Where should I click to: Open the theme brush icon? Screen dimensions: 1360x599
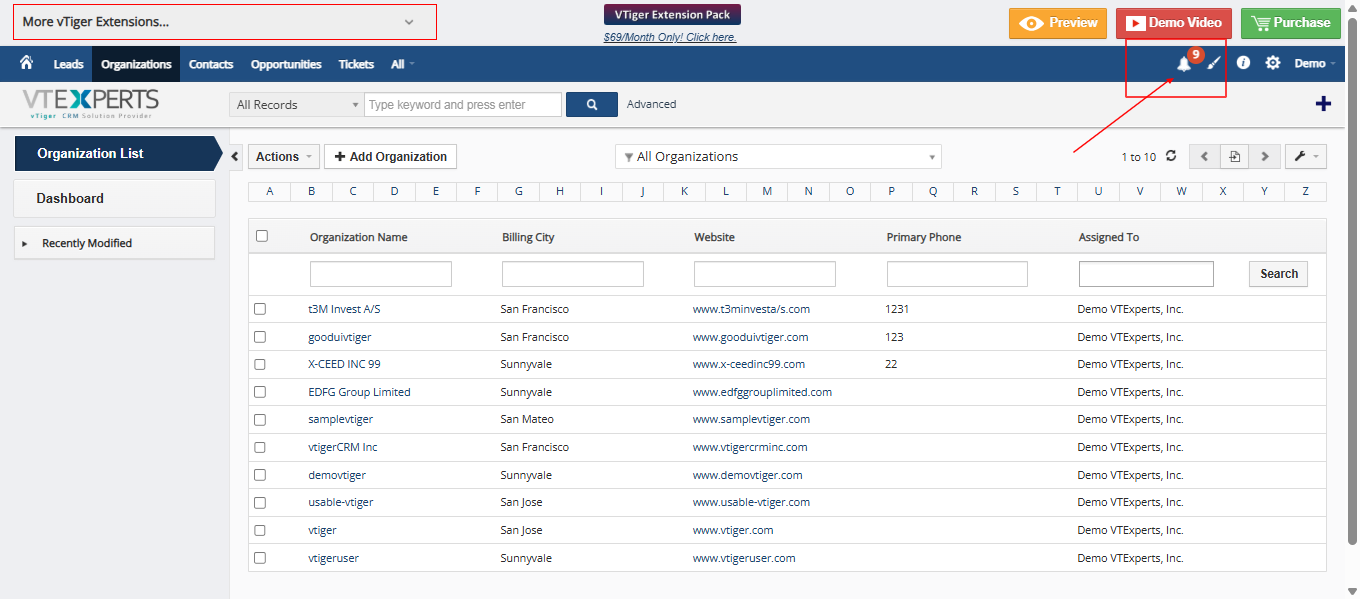point(1214,63)
